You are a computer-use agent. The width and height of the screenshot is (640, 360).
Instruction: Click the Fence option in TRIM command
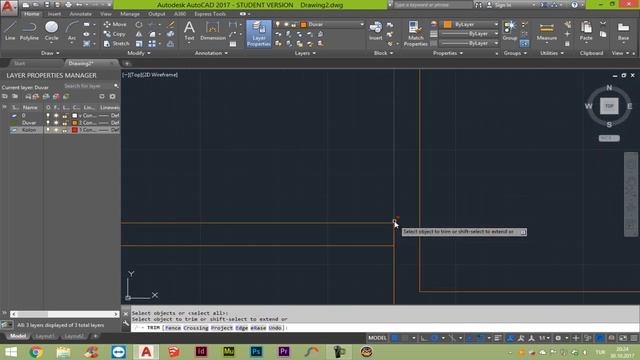click(173, 328)
